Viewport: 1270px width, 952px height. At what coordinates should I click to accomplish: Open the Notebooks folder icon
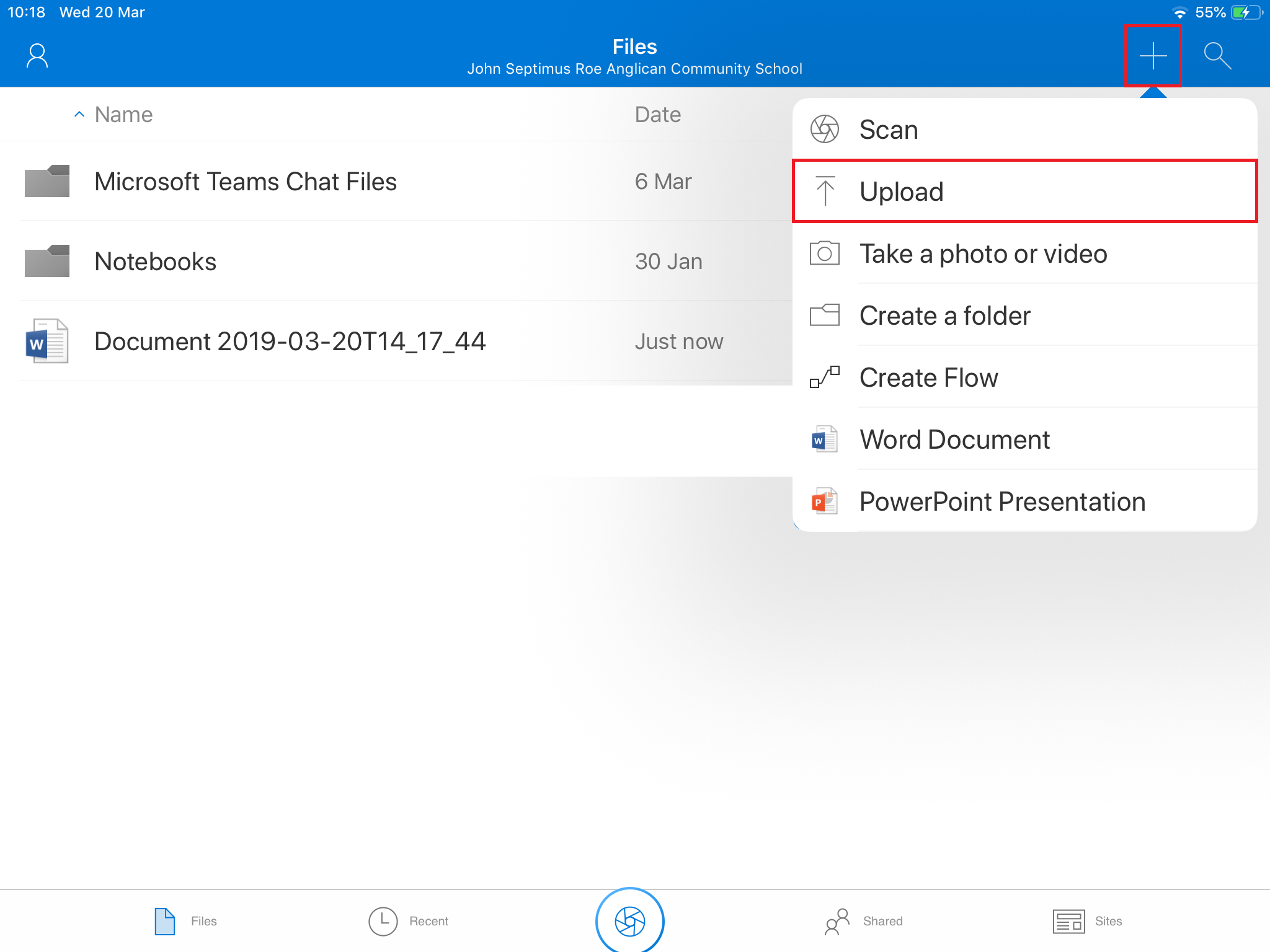pyautogui.click(x=47, y=261)
